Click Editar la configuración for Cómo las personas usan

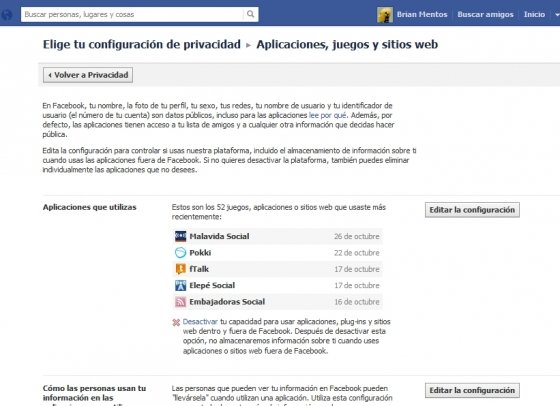pyautogui.click(x=472, y=390)
